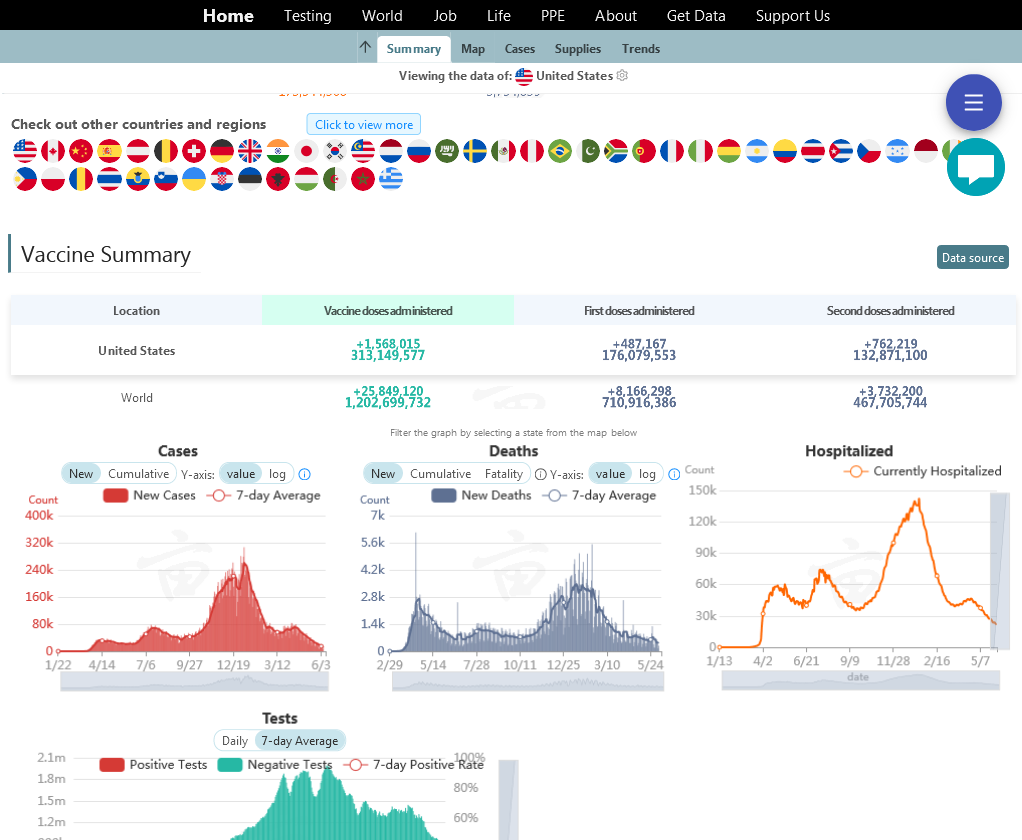Click the Data source button
Image resolution: width=1022 pixels, height=840 pixels.
tap(972, 258)
